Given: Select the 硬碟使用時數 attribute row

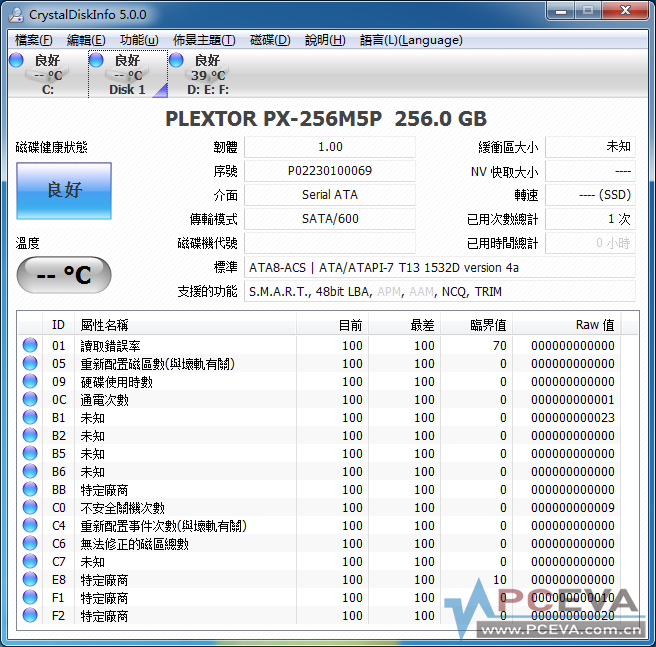Looking at the screenshot, I should tap(320, 381).
